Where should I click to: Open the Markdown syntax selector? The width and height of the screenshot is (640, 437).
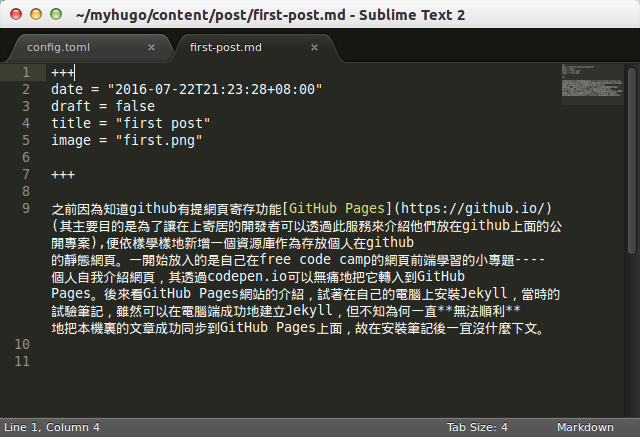coord(585,427)
